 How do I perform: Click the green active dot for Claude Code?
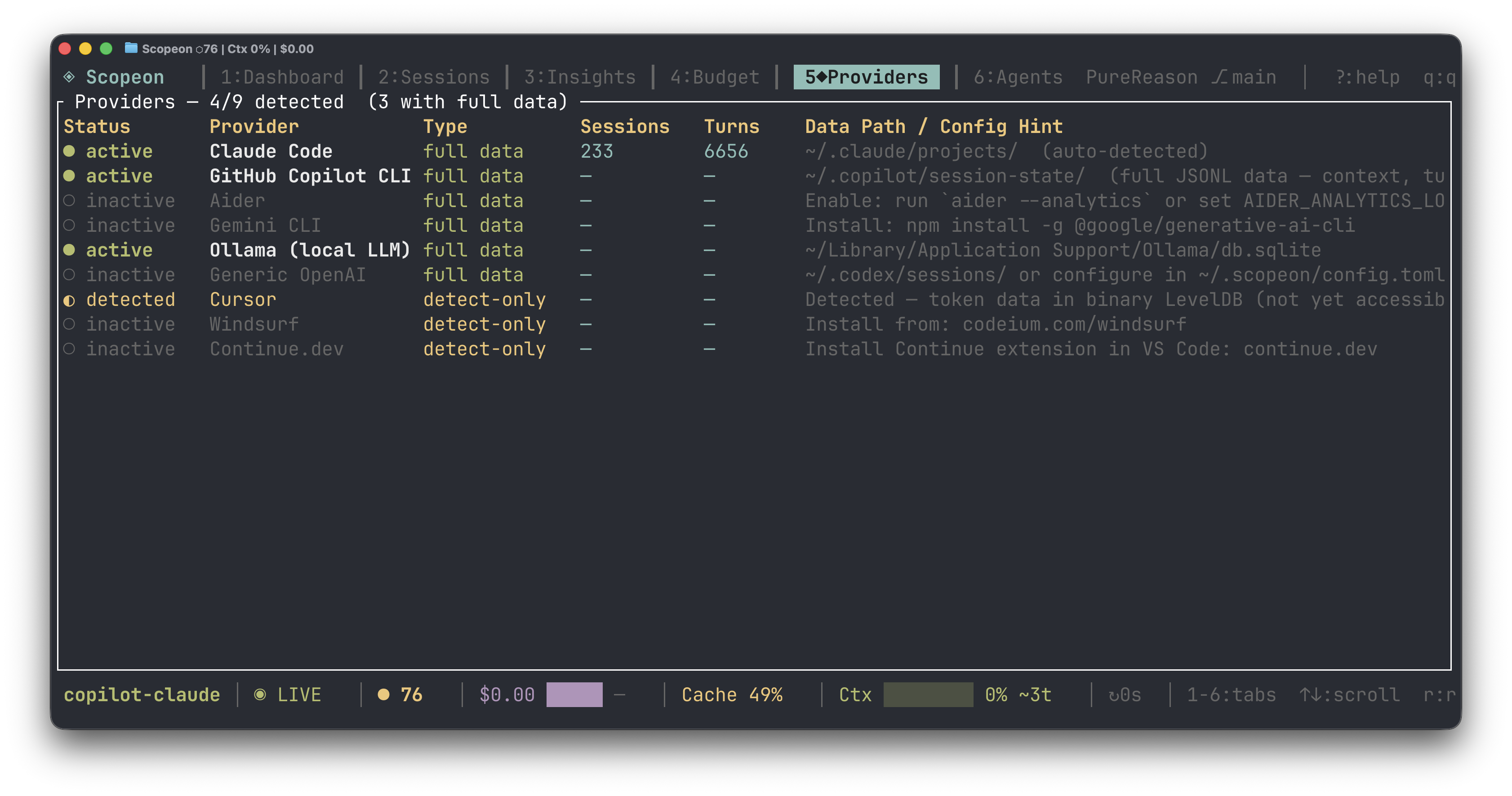pos(69,151)
